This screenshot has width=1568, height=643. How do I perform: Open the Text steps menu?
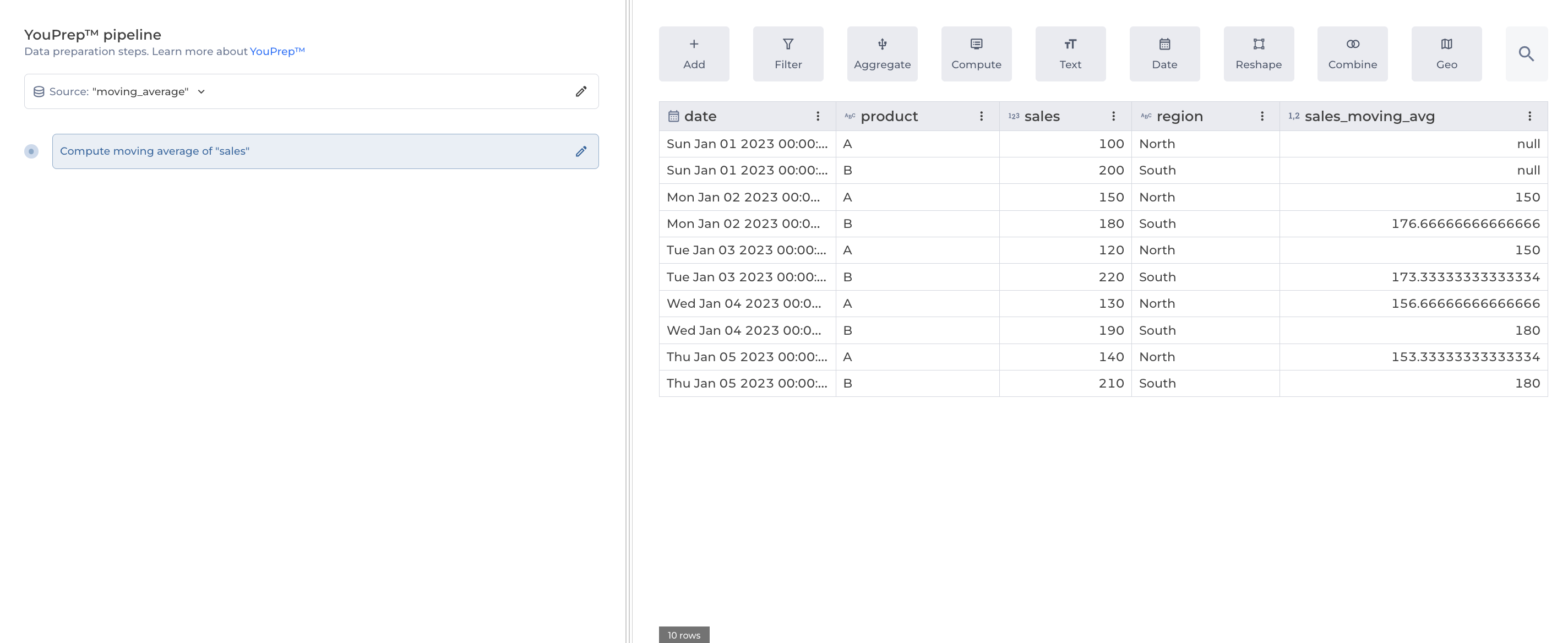click(x=1070, y=53)
